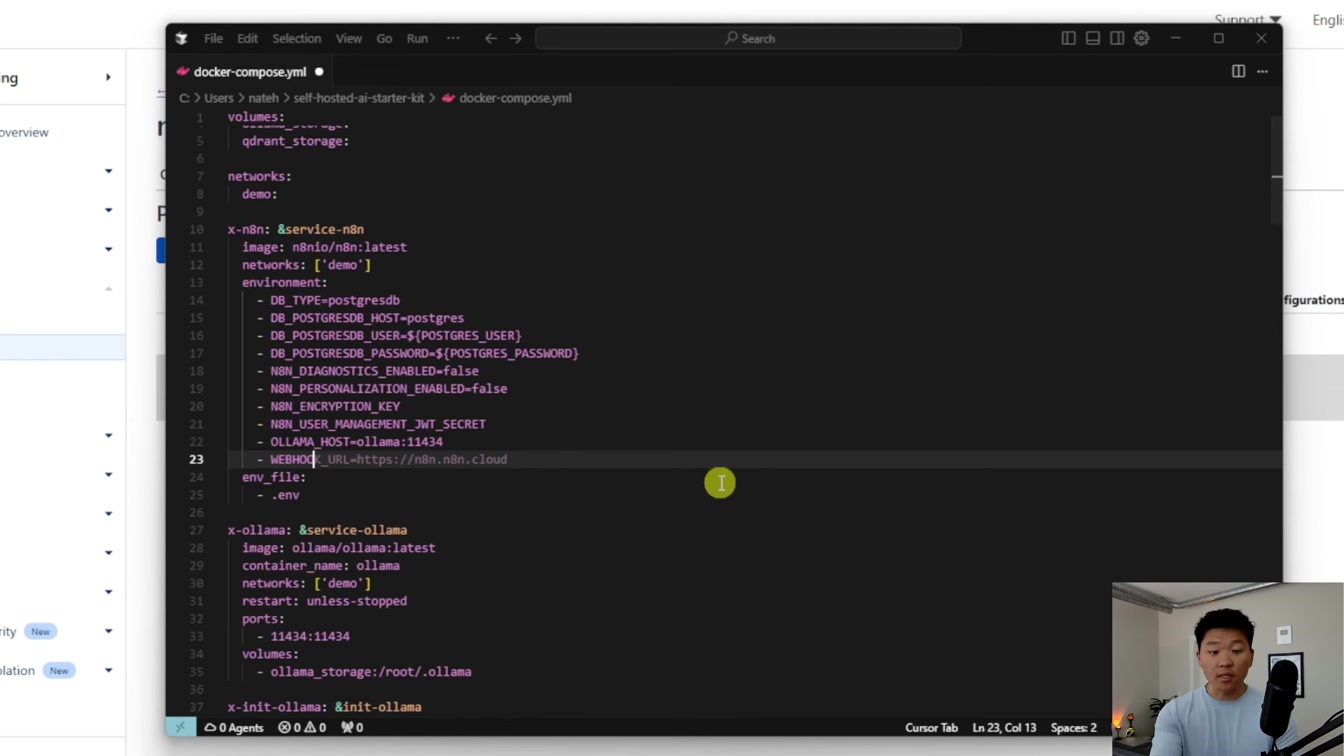Viewport: 1344px width, 756px height.
Task: Go back with the left arrow icon
Action: pos(490,38)
